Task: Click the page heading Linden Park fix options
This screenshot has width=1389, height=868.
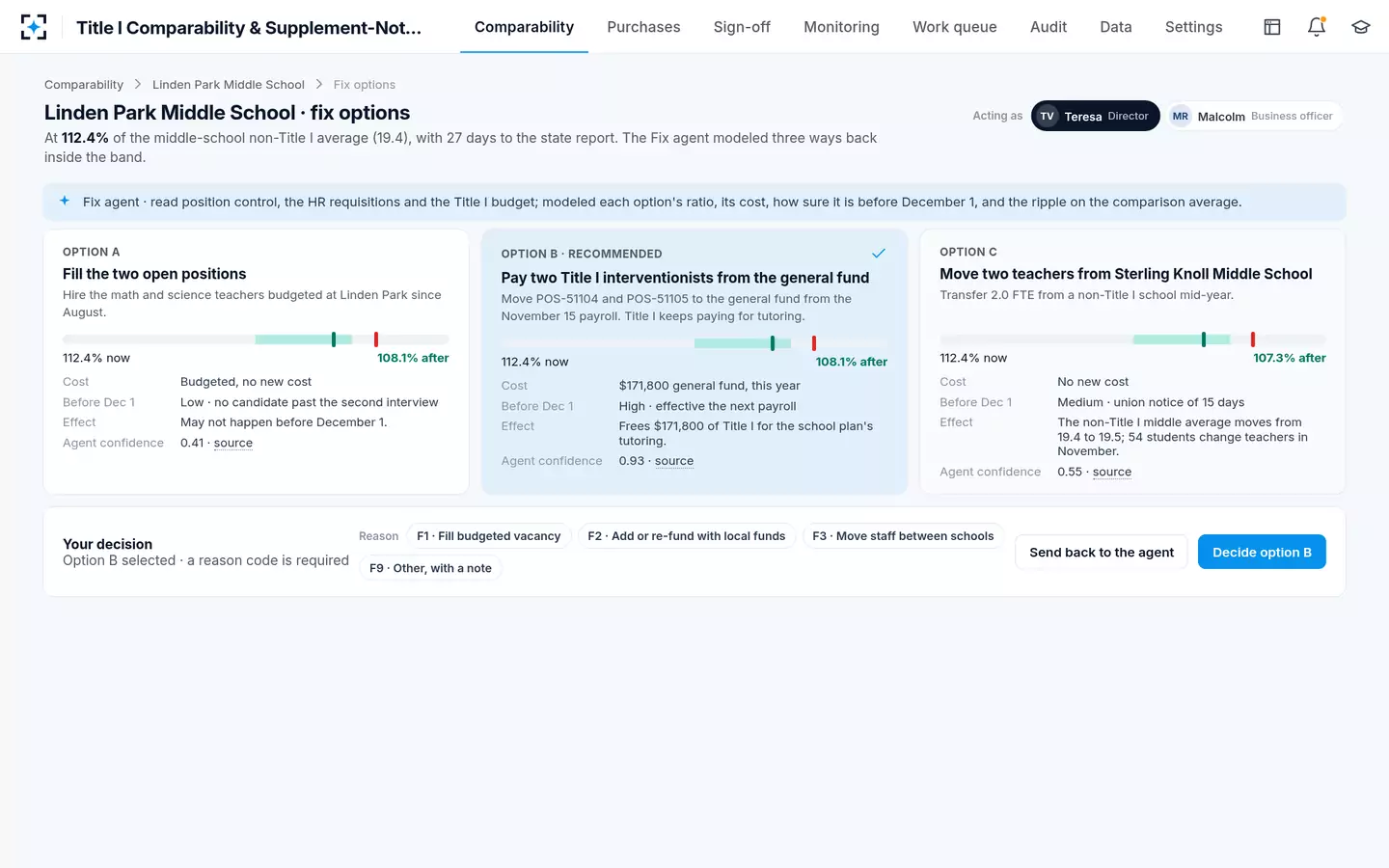Action: 227,113
